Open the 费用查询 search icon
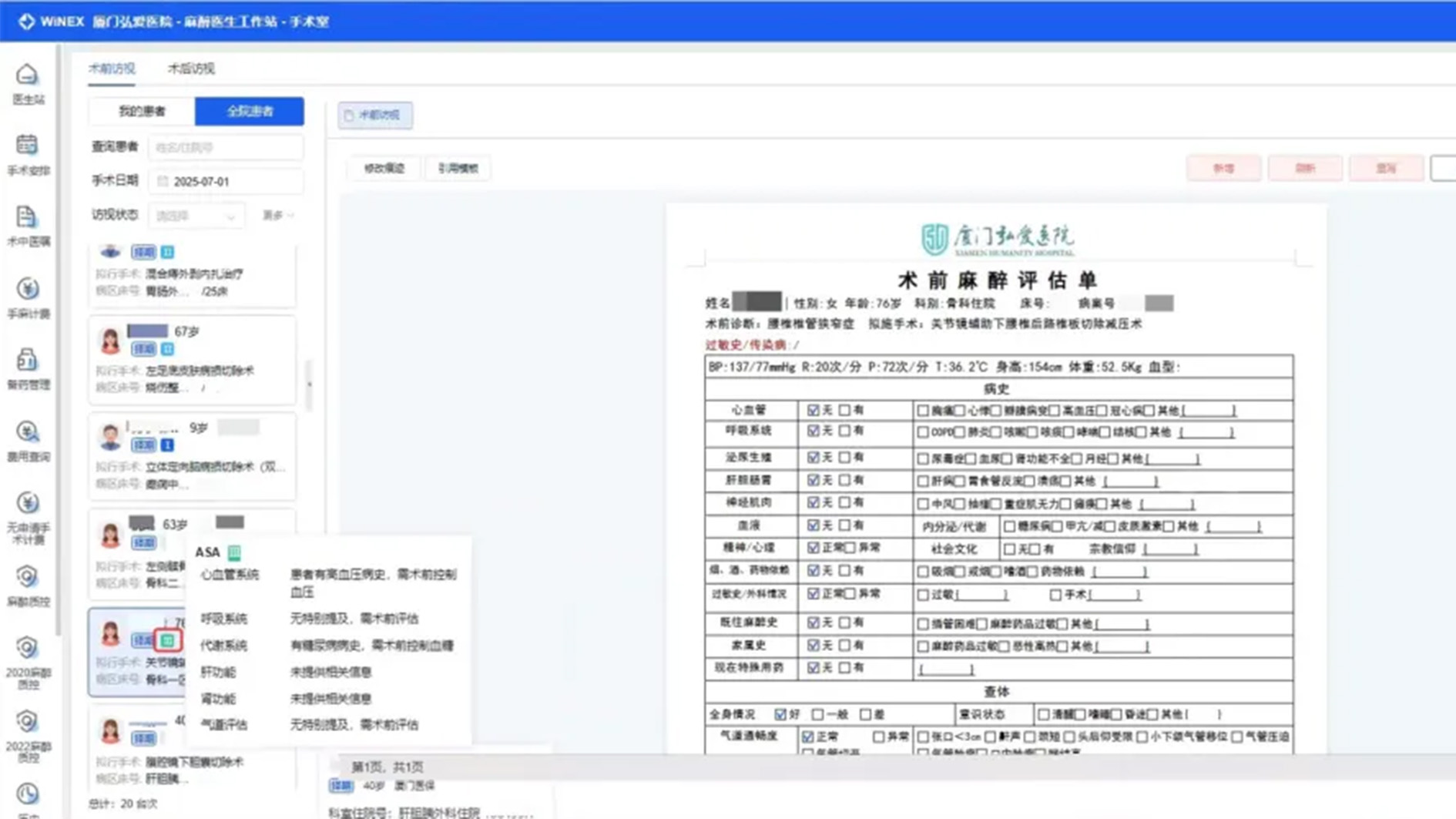The height and width of the screenshot is (819, 1456). 27,433
